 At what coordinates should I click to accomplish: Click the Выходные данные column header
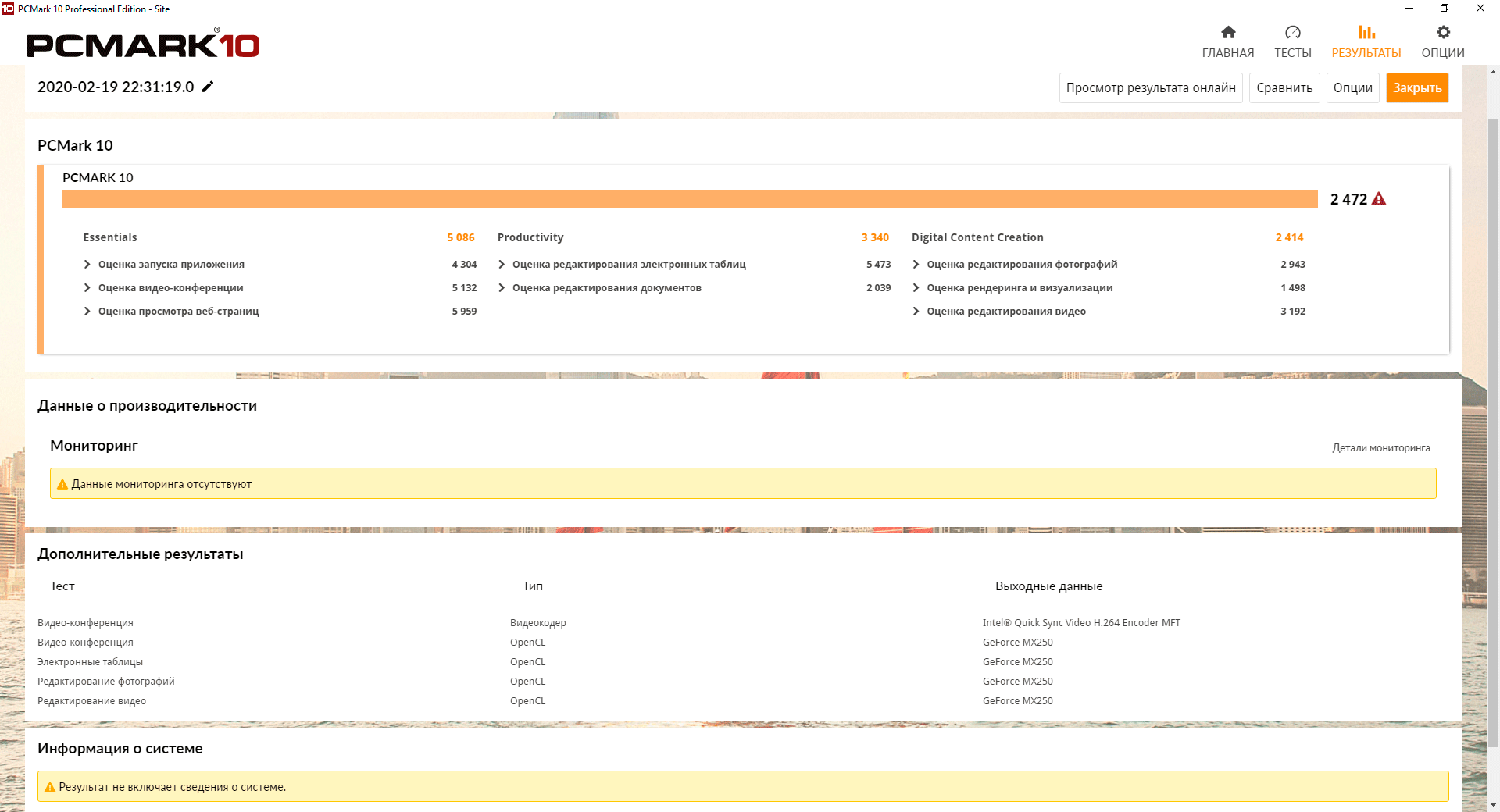click(1048, 586)
